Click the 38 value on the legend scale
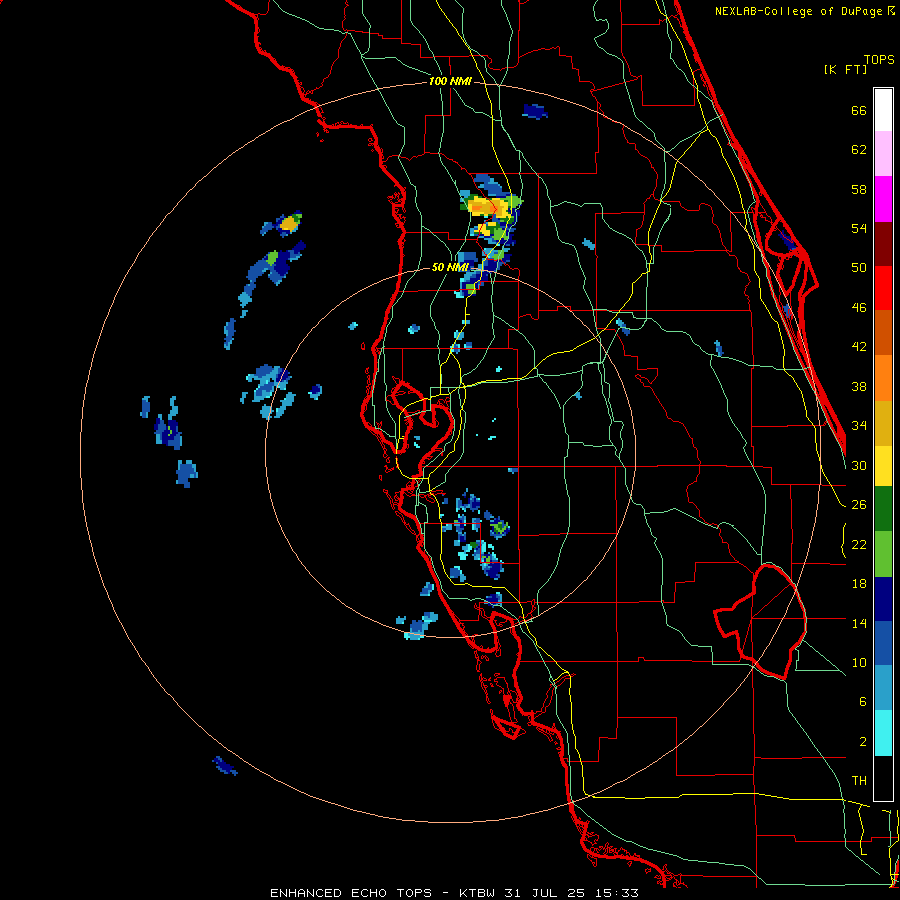Viewport: 900px width, 900px height. click(859, 386)
